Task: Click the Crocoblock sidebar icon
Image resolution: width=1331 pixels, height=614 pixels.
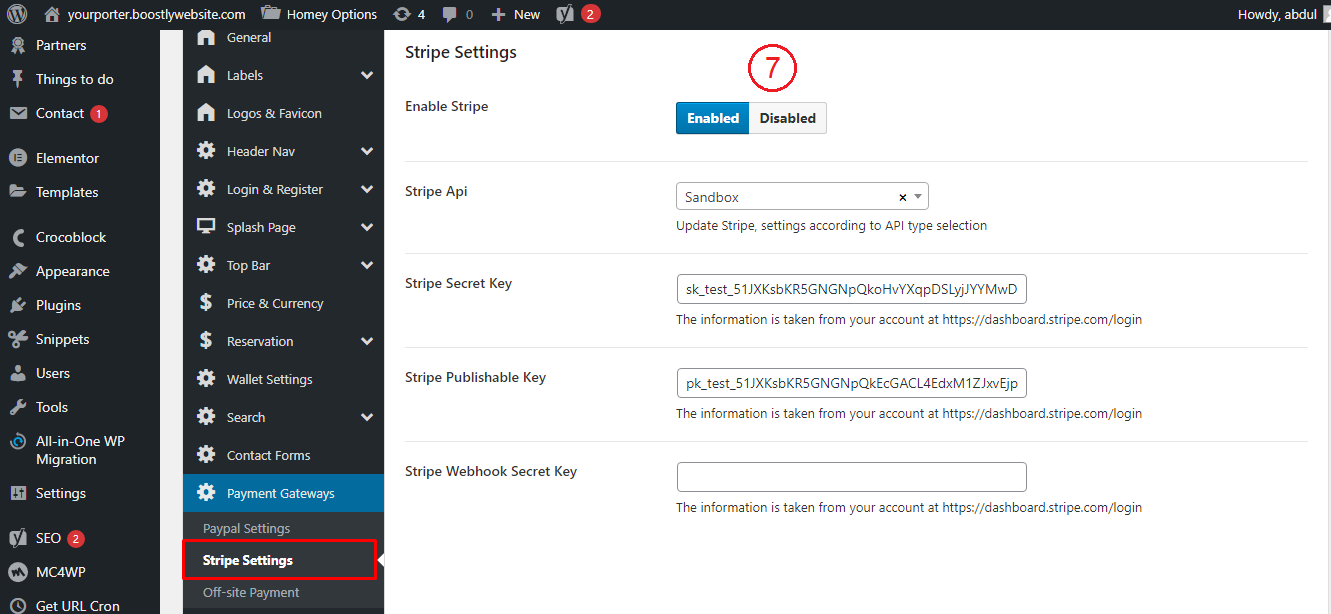Action: [x=18, y=237]
